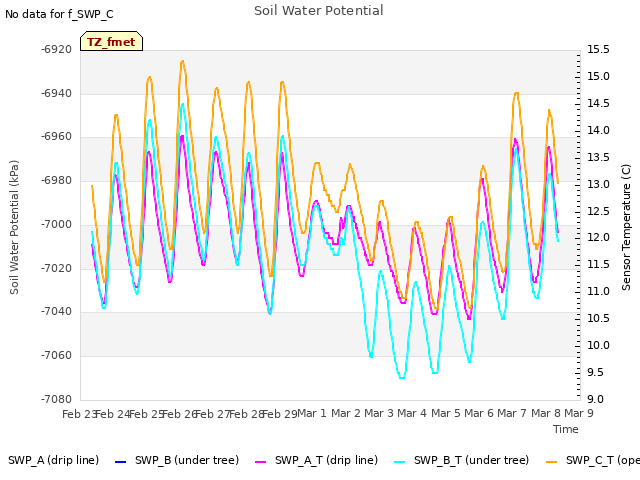The height and width of the screenshot is (480, 640).
Task: Click the Mar 3 date tick label
Action: coord(379,413)
